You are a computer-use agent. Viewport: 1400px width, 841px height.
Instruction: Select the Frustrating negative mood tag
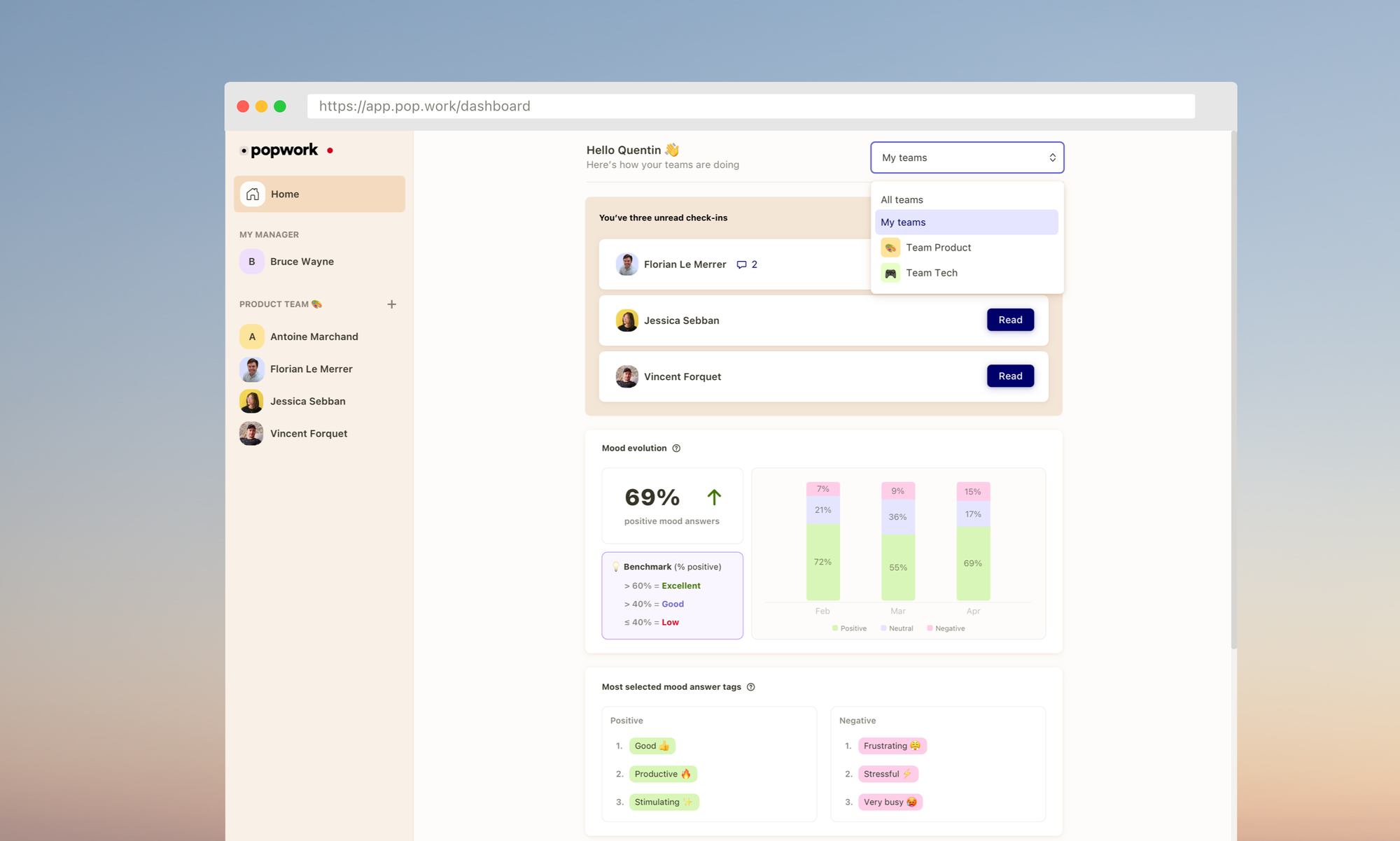point(891,746)
